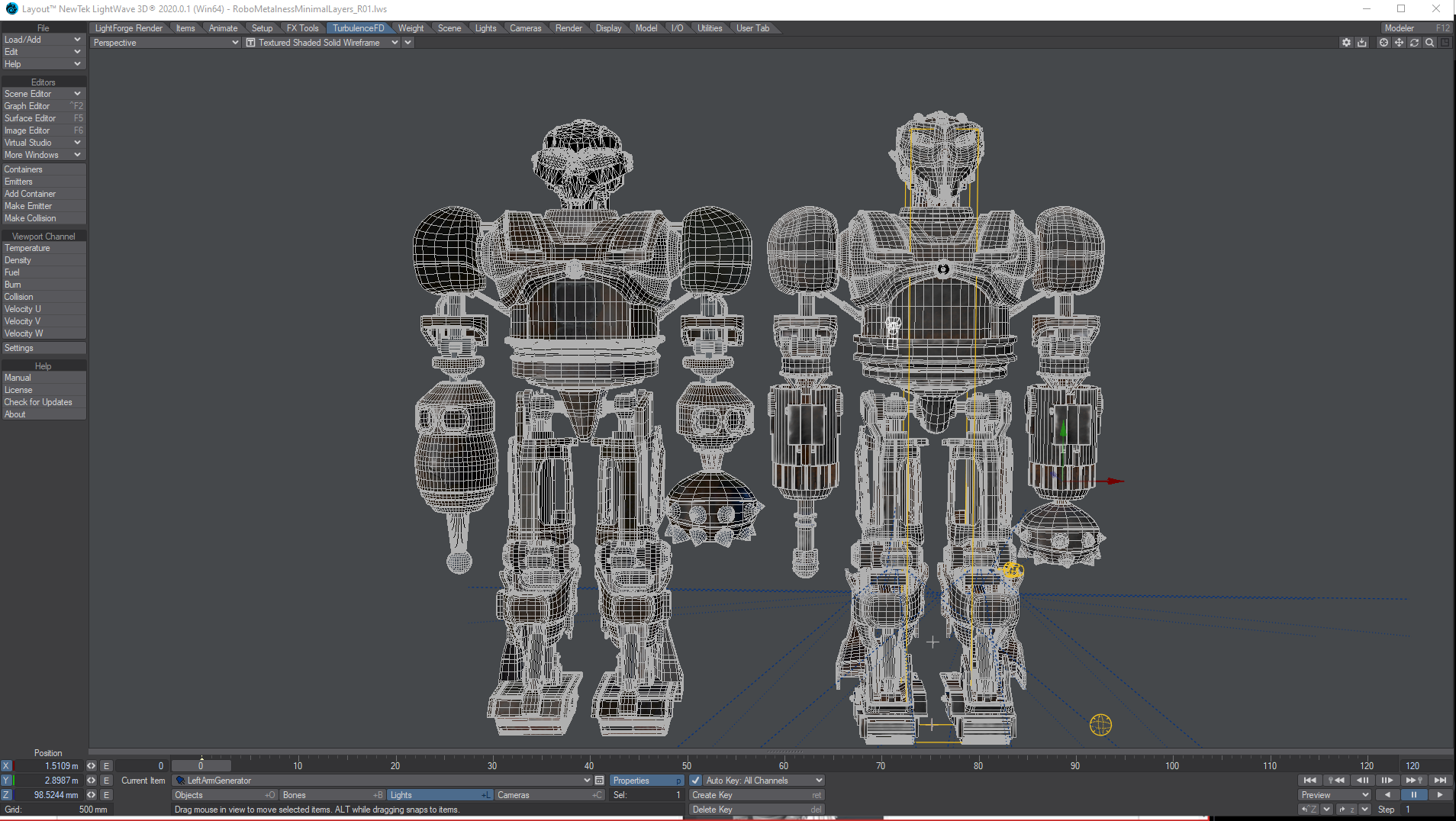Open the Render menu tab

click(x=569, y=28)
